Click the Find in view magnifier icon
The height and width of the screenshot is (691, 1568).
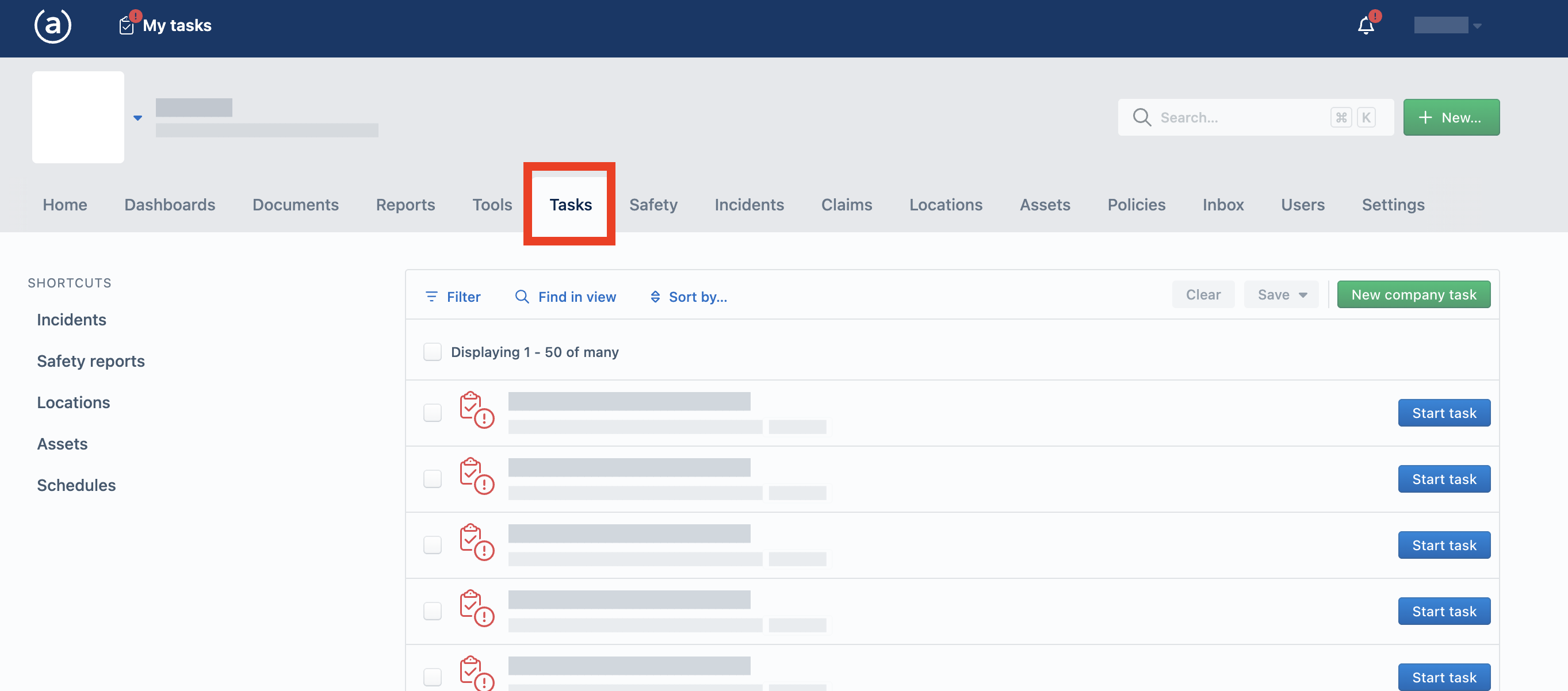pyautogui.click(x=522, y=296)
